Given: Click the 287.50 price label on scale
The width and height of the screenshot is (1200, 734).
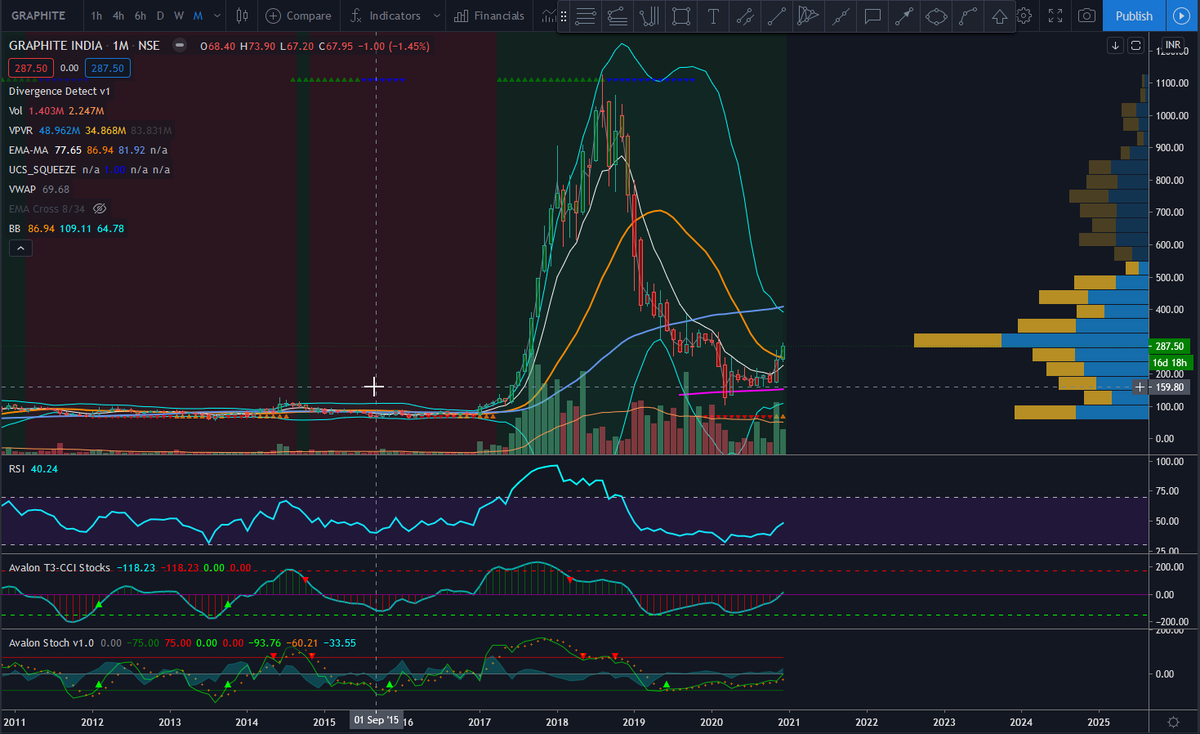Looking at the screenshot, I should pyautogui.click(x=1168, y=345).
